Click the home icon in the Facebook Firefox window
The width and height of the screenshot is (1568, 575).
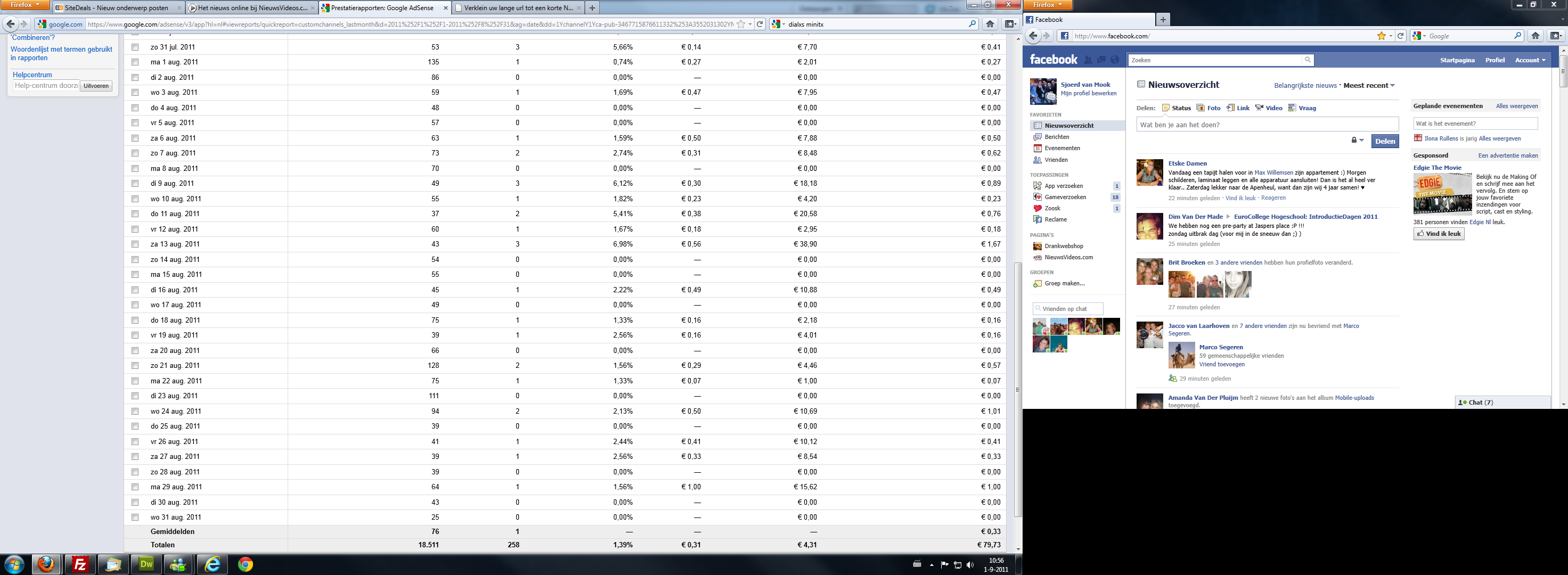(x=1536, y=36)
